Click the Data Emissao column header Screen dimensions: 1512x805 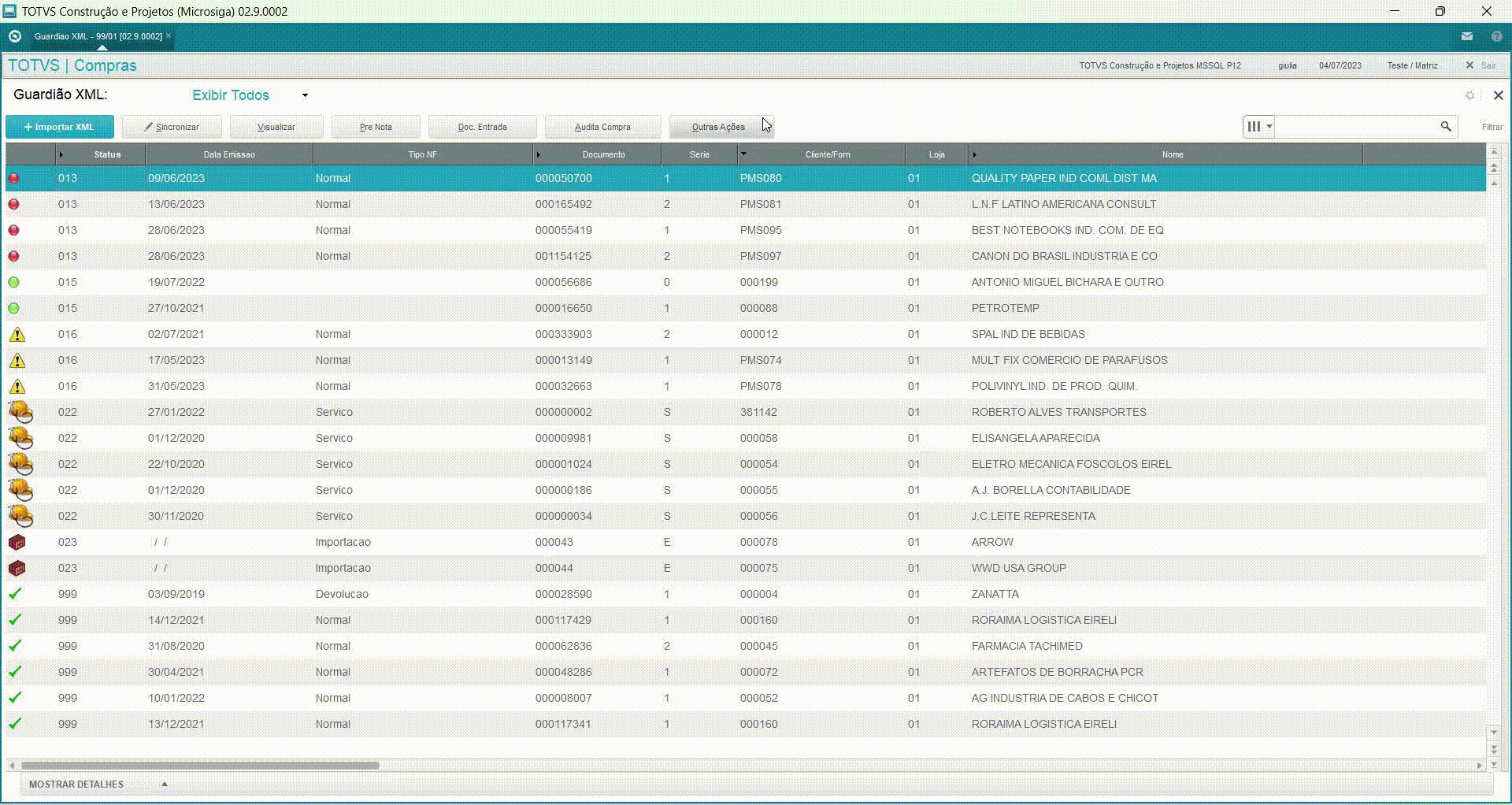pyautogui.click(x=229, y=154)
